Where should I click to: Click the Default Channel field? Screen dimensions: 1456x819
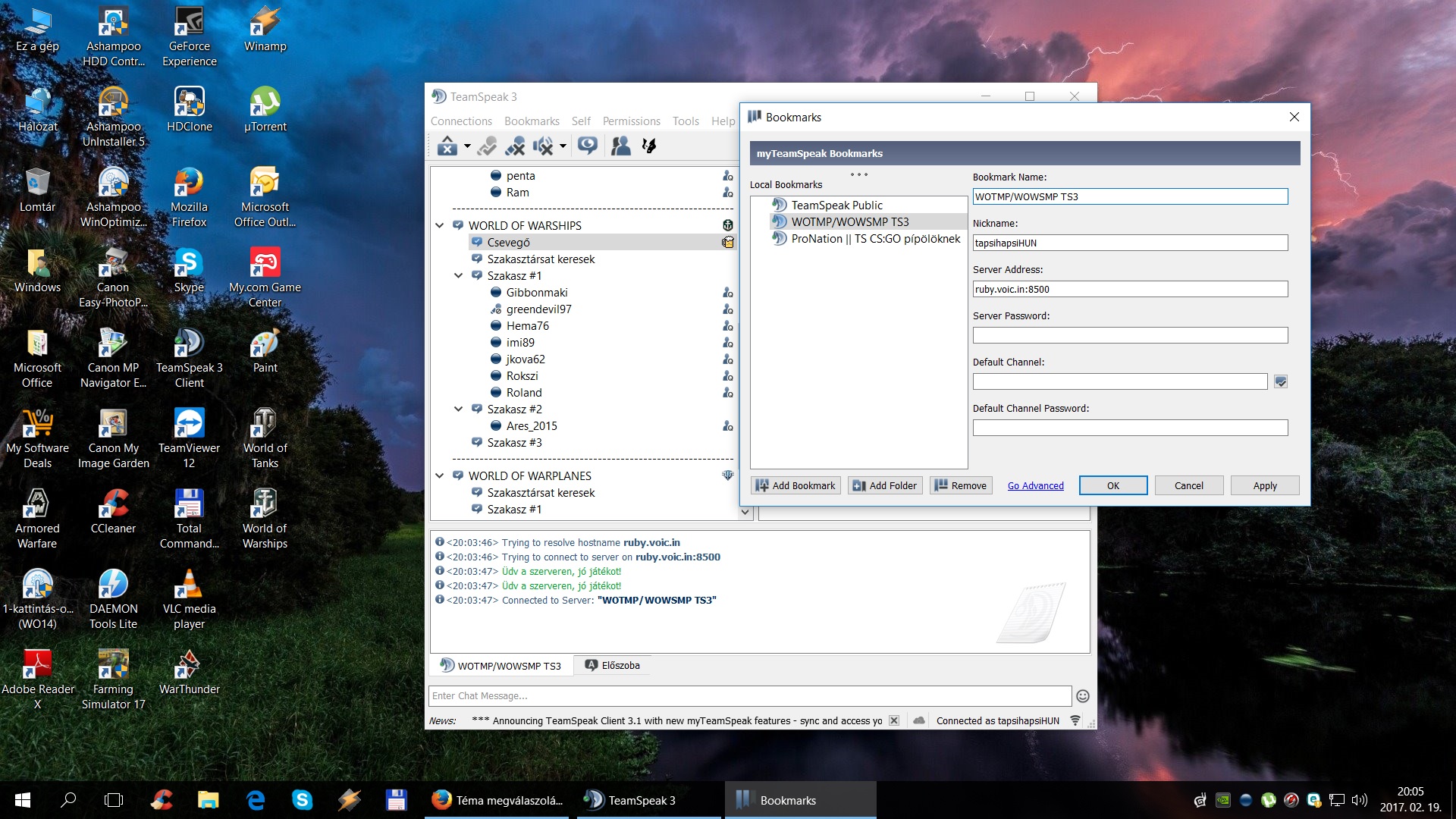(x=1120, y=381)
